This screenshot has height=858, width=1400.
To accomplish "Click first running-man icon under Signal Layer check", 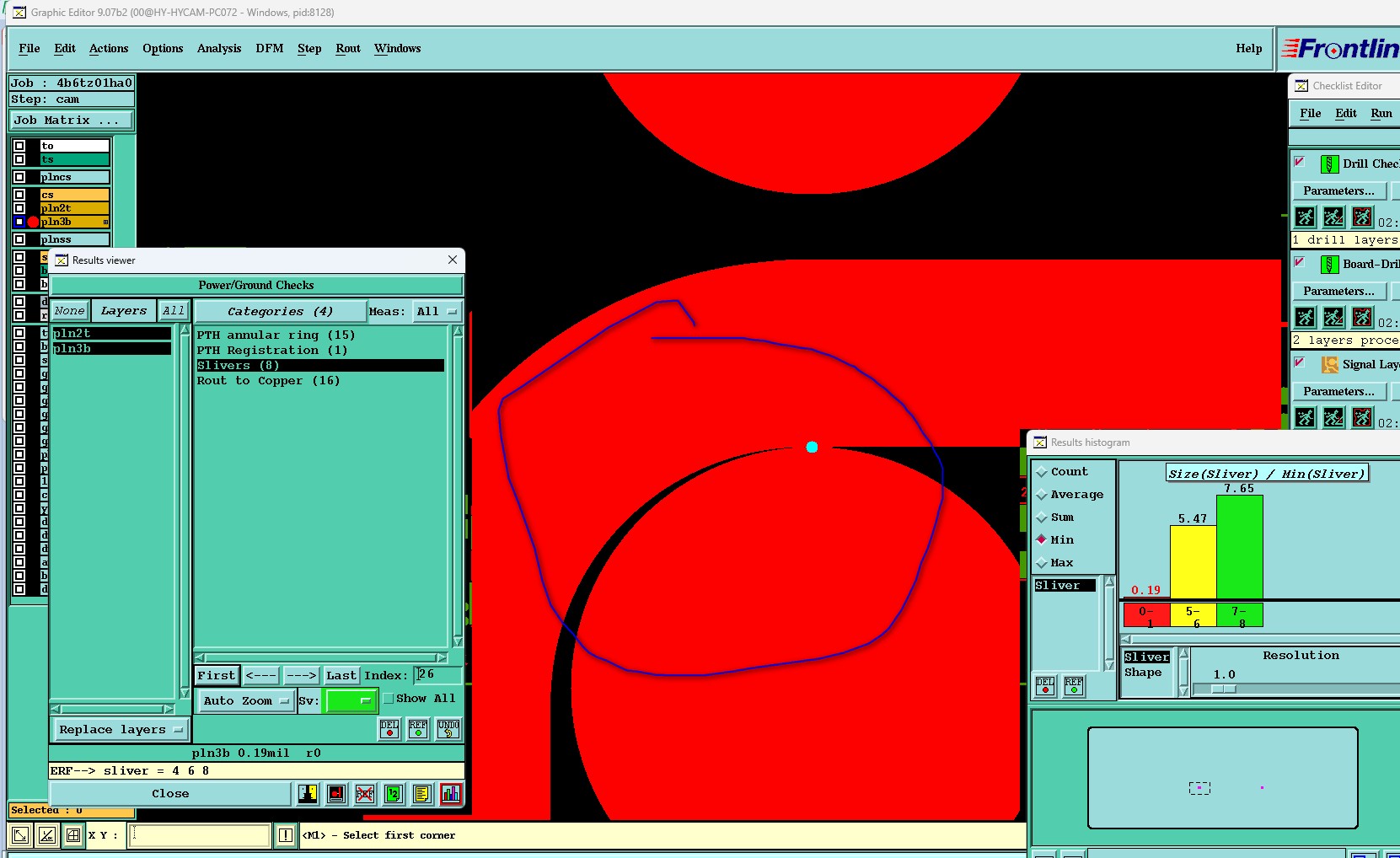I will click(1306, 418).
